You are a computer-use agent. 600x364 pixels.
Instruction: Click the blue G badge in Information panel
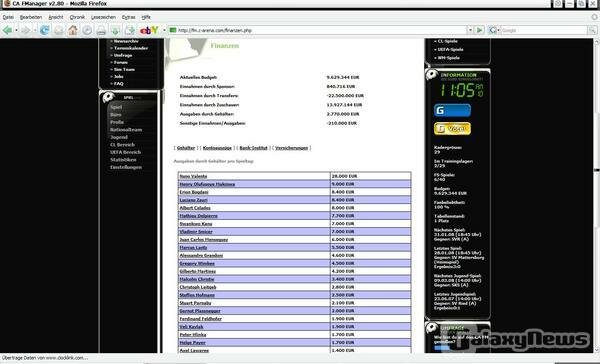(x=452, y=111)
